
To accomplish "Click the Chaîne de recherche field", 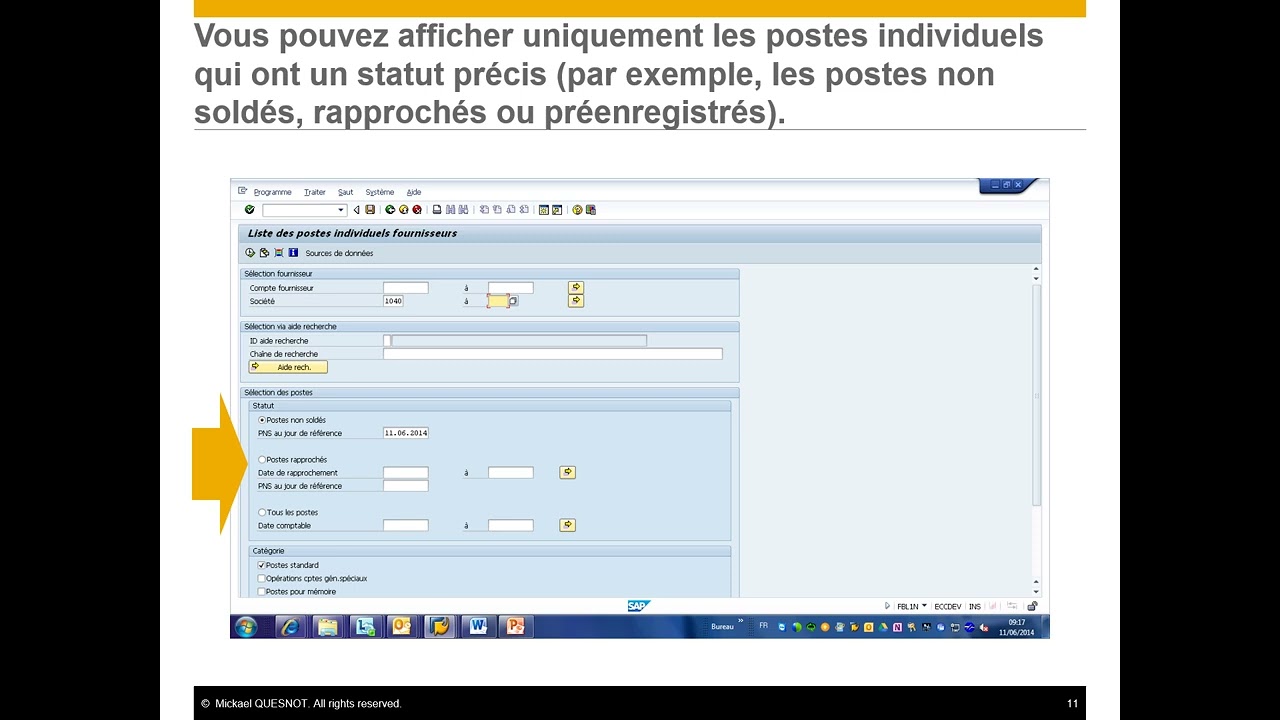I will [x=552, y=354].
